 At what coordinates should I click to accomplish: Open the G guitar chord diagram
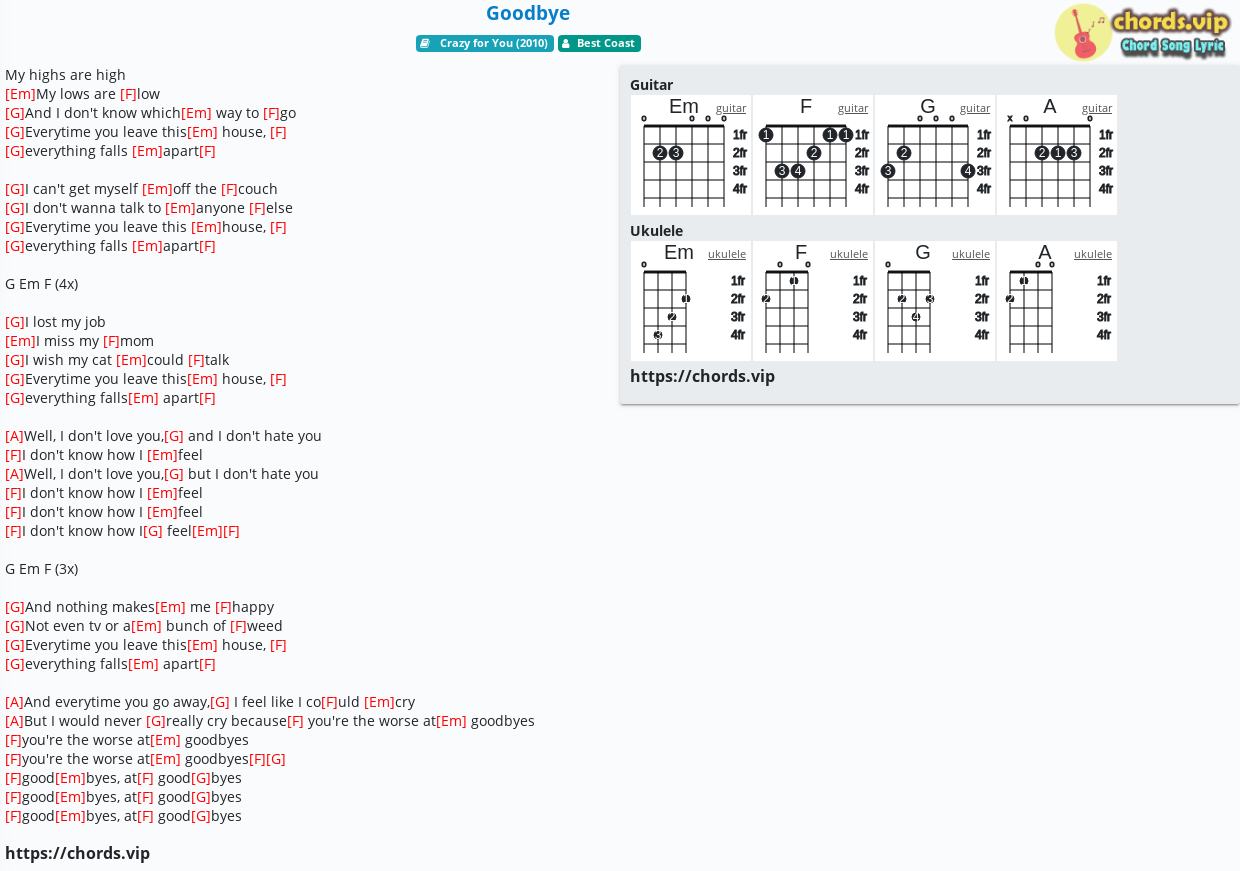(935, 155)
